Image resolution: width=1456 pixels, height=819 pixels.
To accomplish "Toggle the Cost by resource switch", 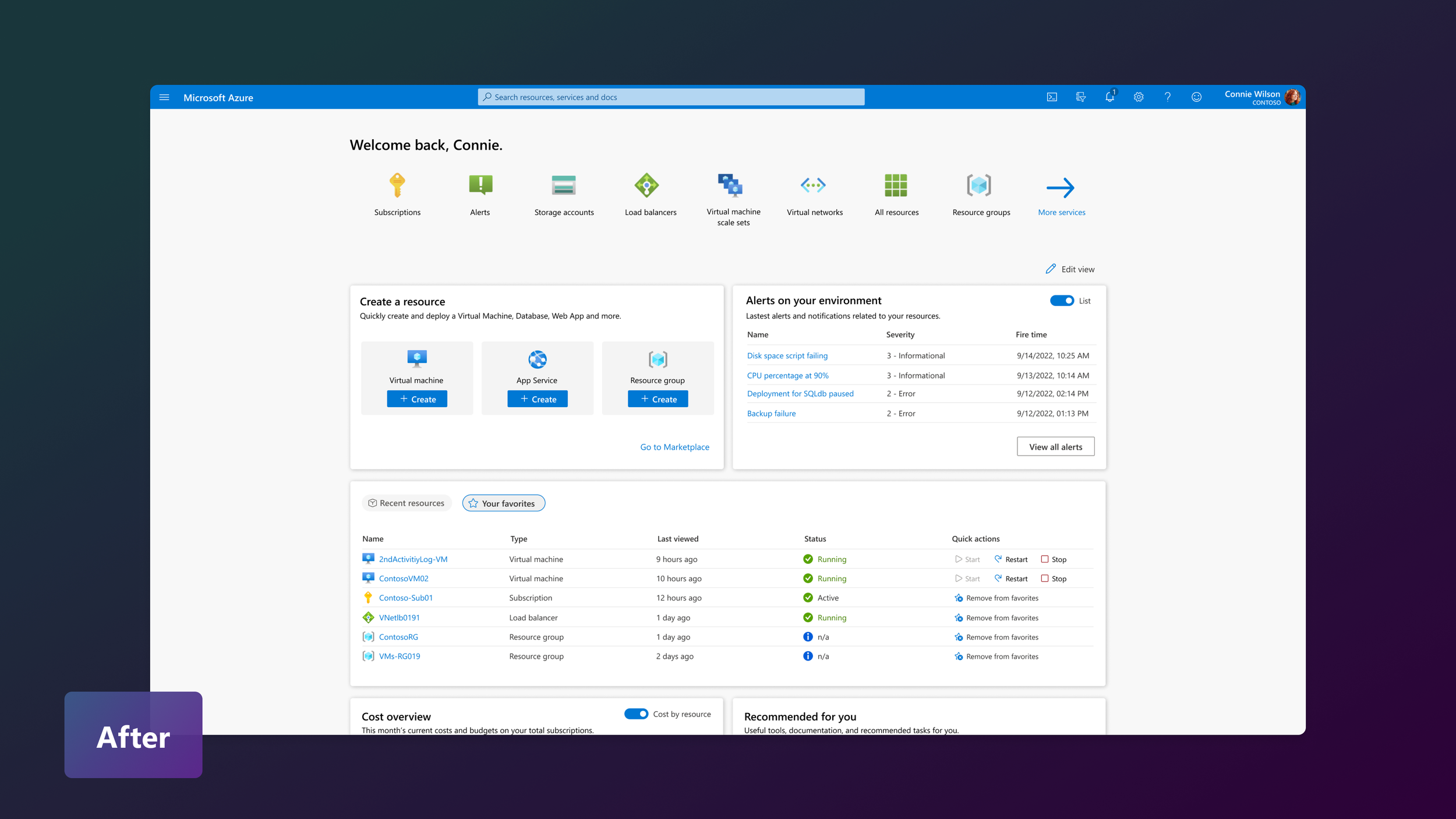I will (636, 714).
